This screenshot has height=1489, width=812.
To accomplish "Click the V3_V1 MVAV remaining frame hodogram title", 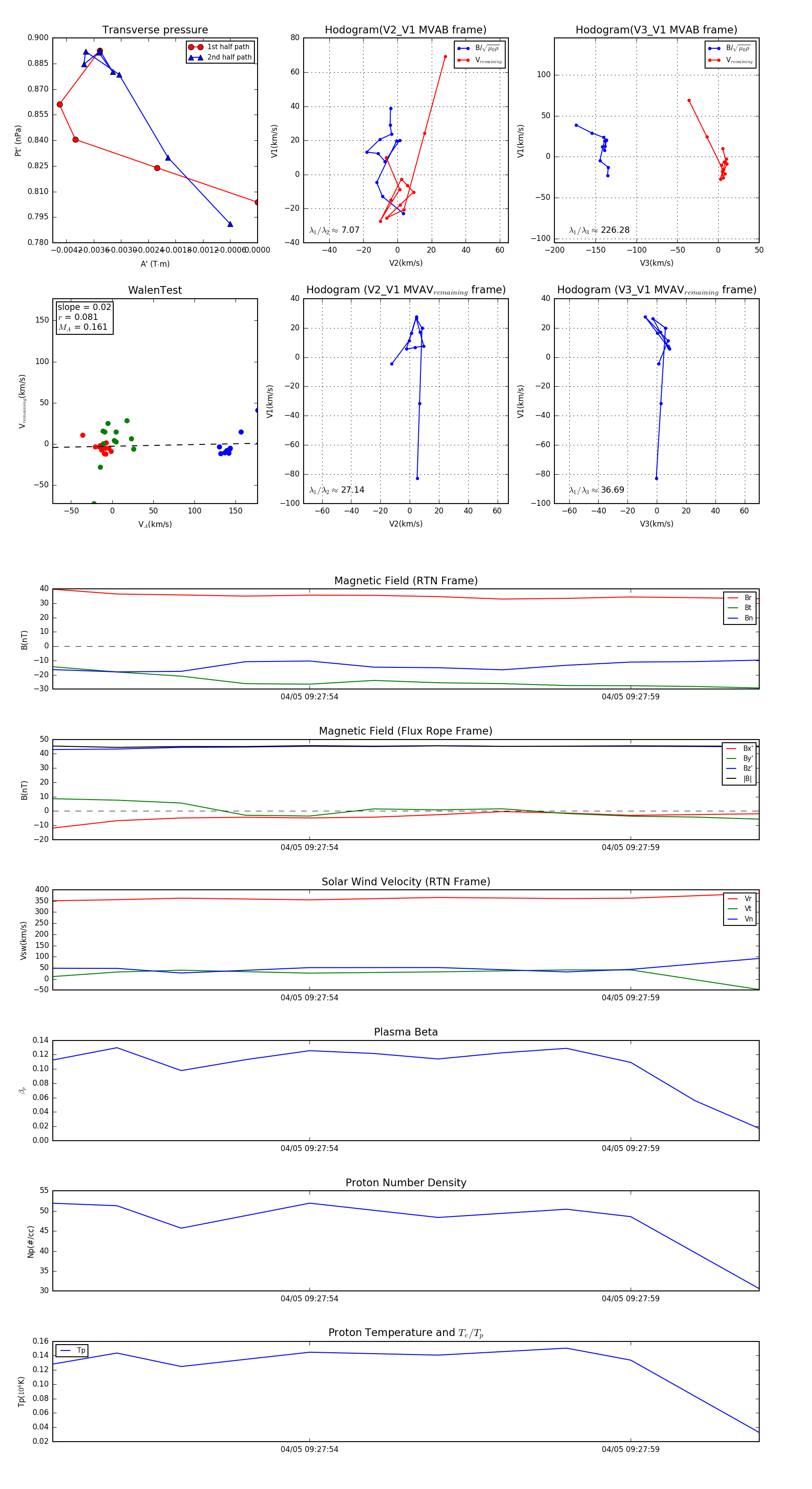I will (656, 290).
